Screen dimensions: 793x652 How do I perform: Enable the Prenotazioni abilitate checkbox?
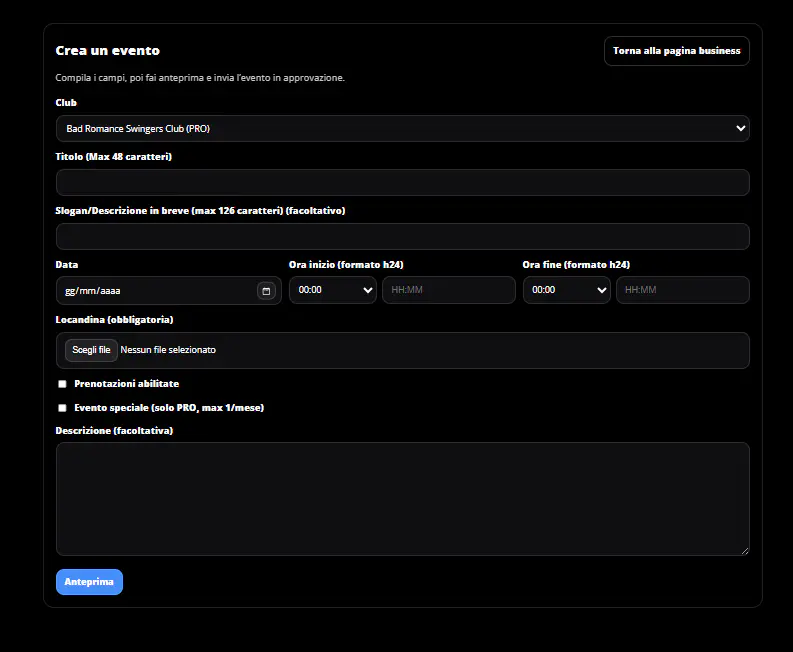click(62, 384)
